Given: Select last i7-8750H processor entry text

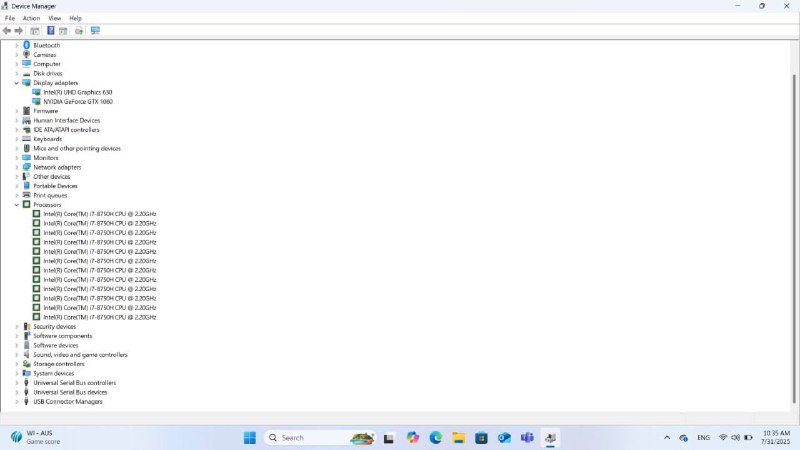Looking at the screenshot, I should click(100, 317).
